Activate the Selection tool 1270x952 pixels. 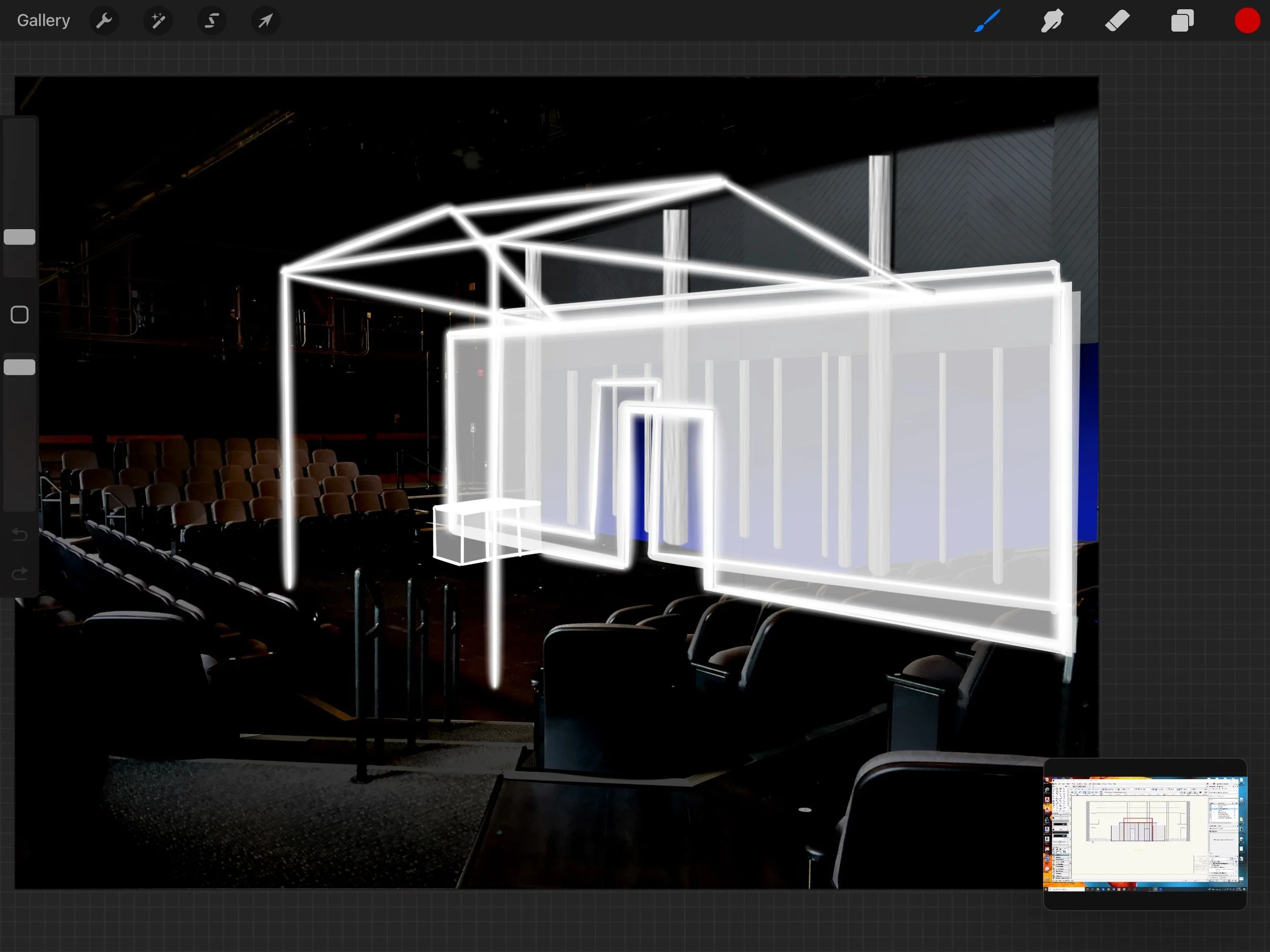(x=211, y=21)
